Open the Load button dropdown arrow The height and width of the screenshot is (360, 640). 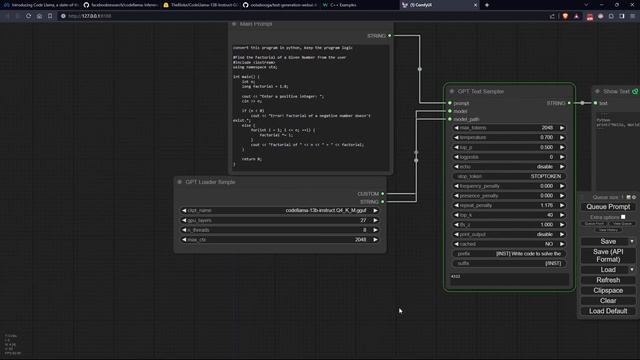[632, 270]
